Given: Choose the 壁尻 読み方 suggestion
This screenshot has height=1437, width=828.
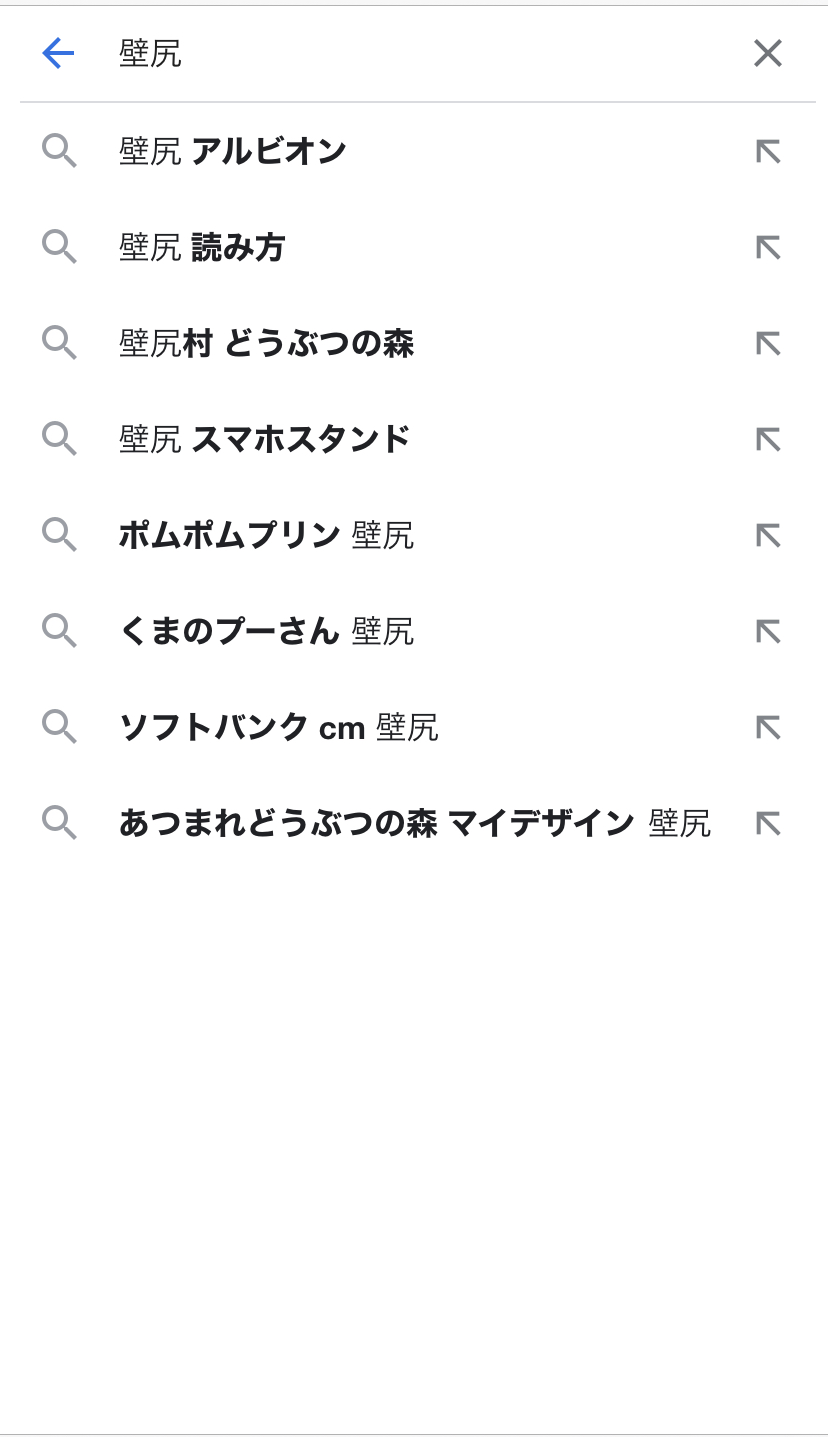Looking at the screenshot, I should tap(202, 247).
